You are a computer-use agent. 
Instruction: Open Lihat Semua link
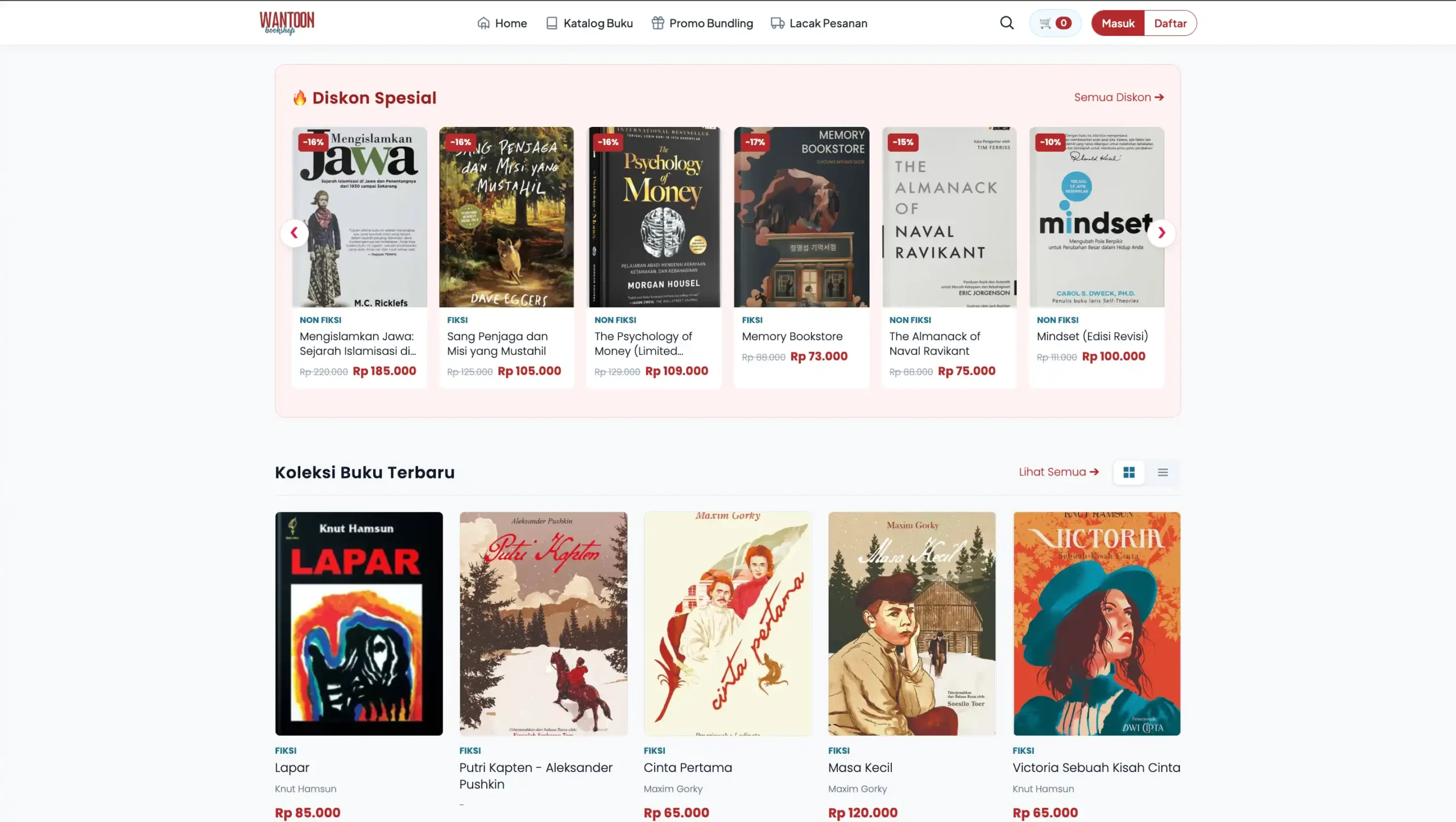(x=1058, y=472)
